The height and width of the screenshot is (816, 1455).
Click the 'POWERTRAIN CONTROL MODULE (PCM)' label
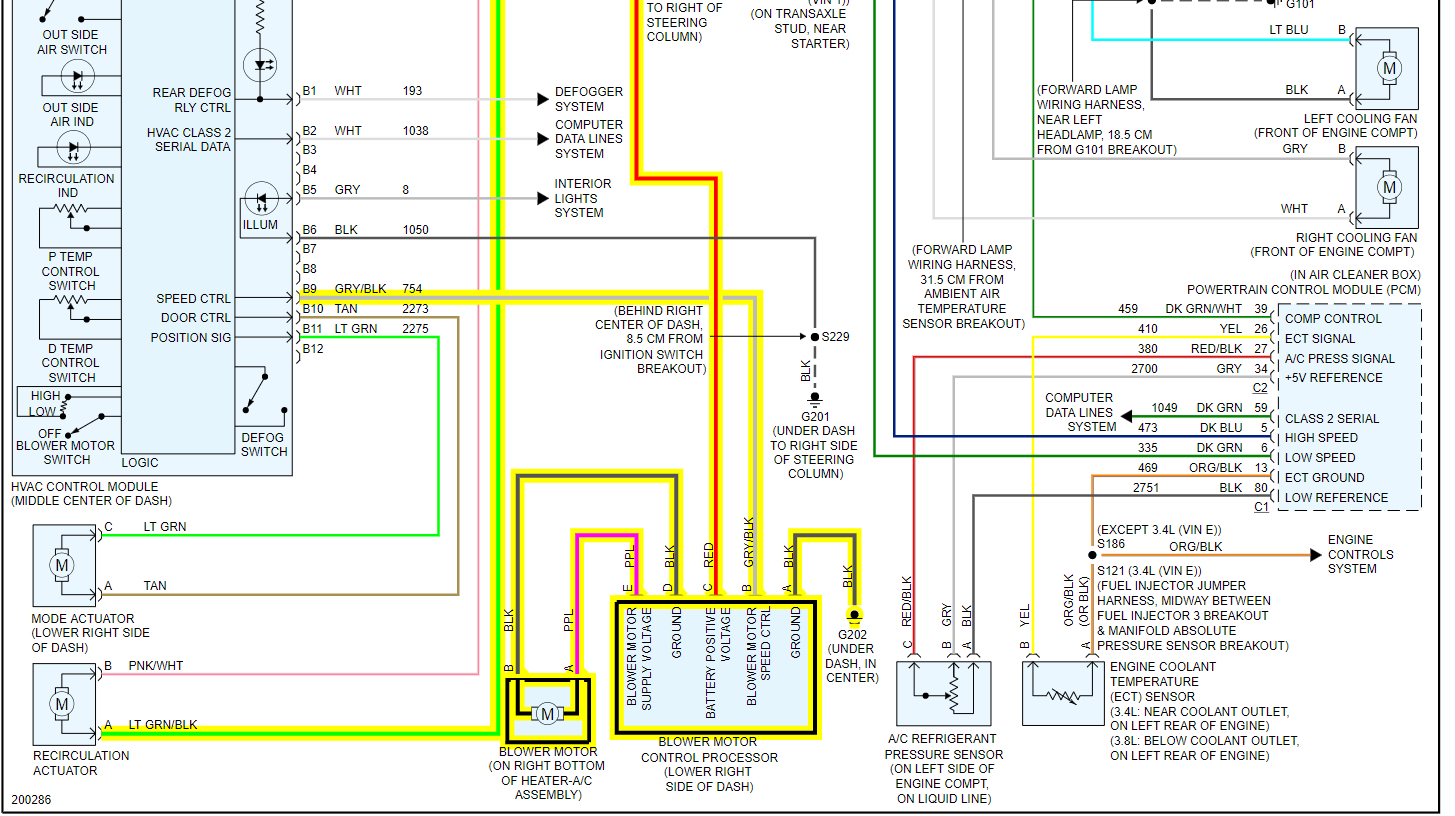click(x=1304, y=289)
